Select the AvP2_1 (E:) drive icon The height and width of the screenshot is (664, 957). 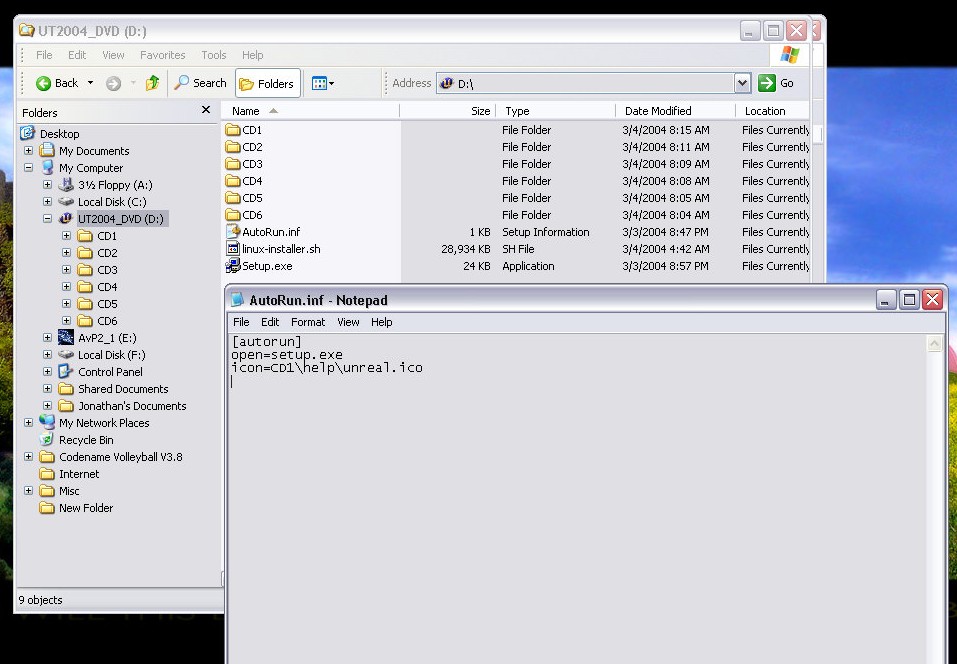coord(66,337)
